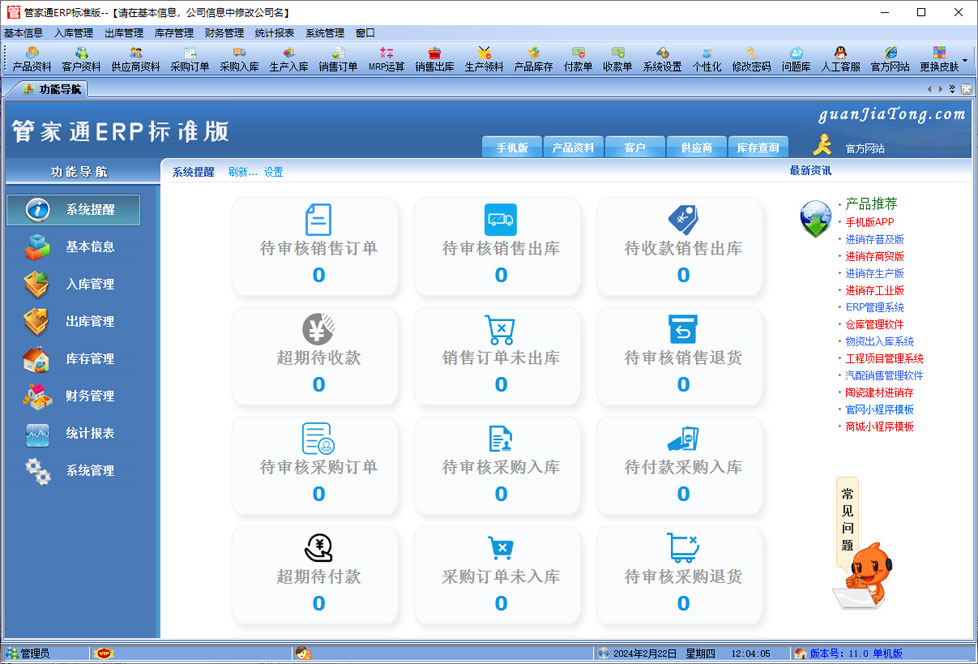This screenshot has height=664, width=978.
Task: Click the 待审核销售订单 reminder card
Action: coord(319,247)
